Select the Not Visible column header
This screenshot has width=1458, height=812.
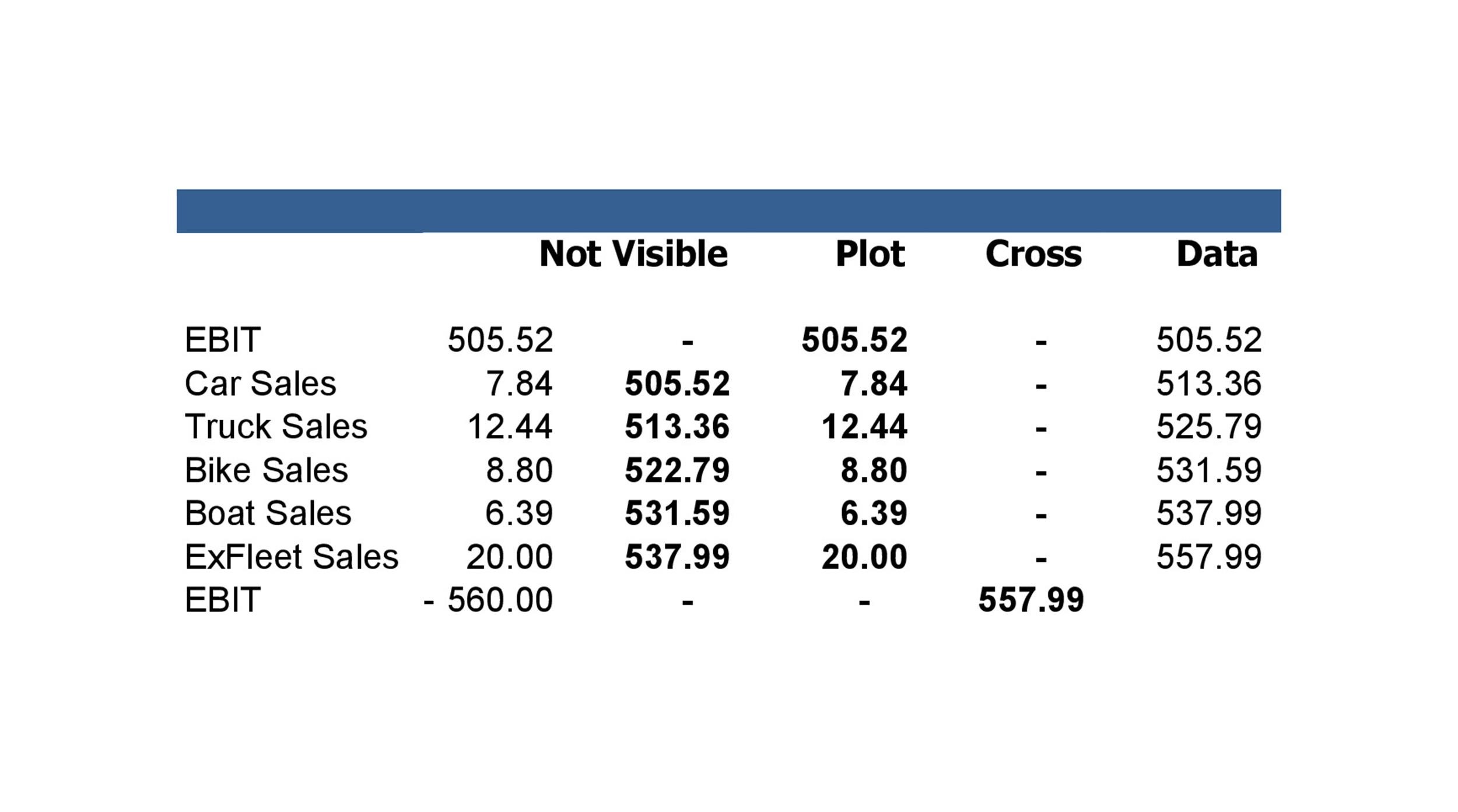pos(633,254)
